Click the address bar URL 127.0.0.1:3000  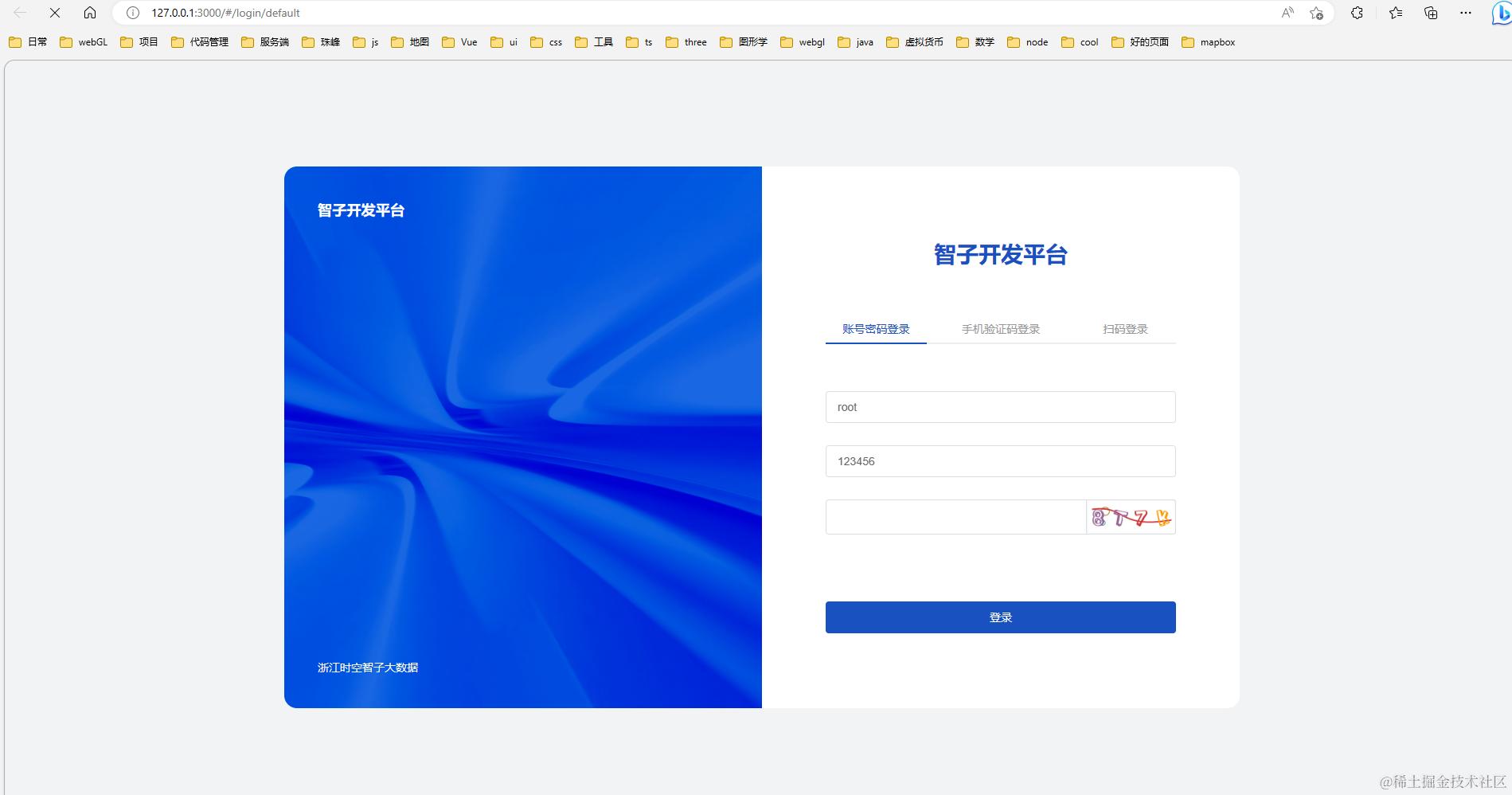[x=225, y=13]
